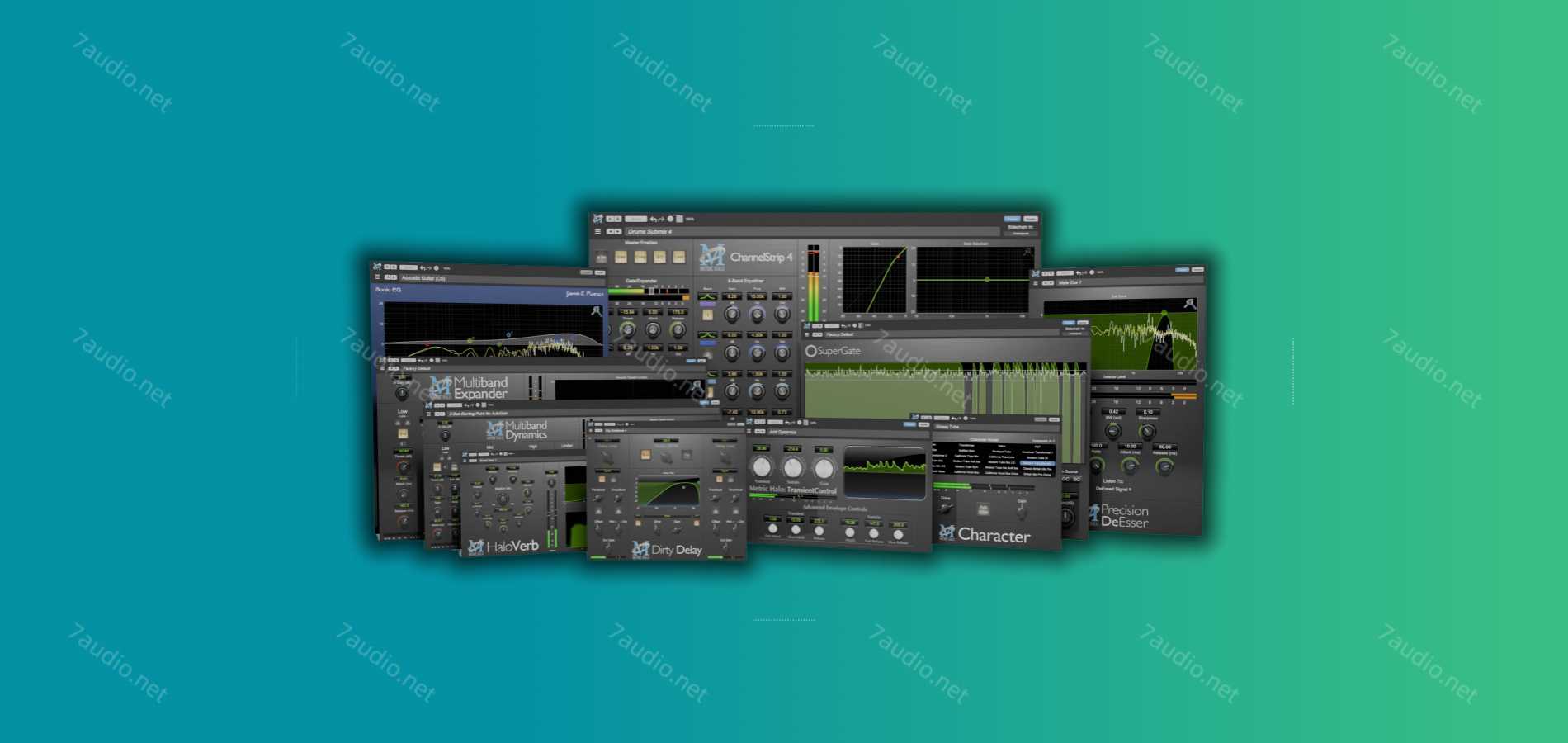Open the Sidechain In selector in ChannelStrip
Viewport: 1568px width, 743px height.
[1021, 234]
